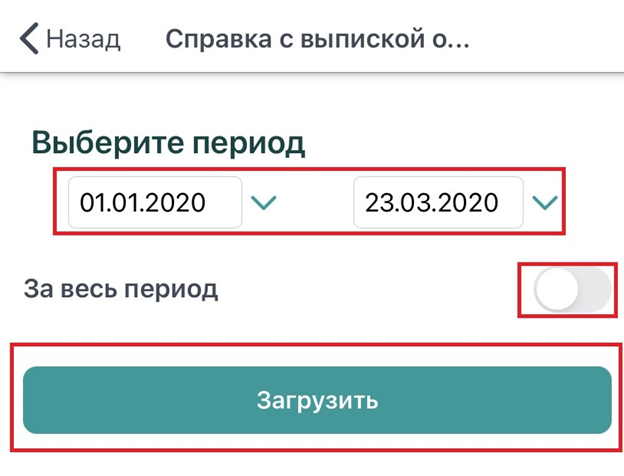Viewport: 624px width, 476px height.
Task: Select the end date field 23.03.2020
Action: click(x=438, y=203)
